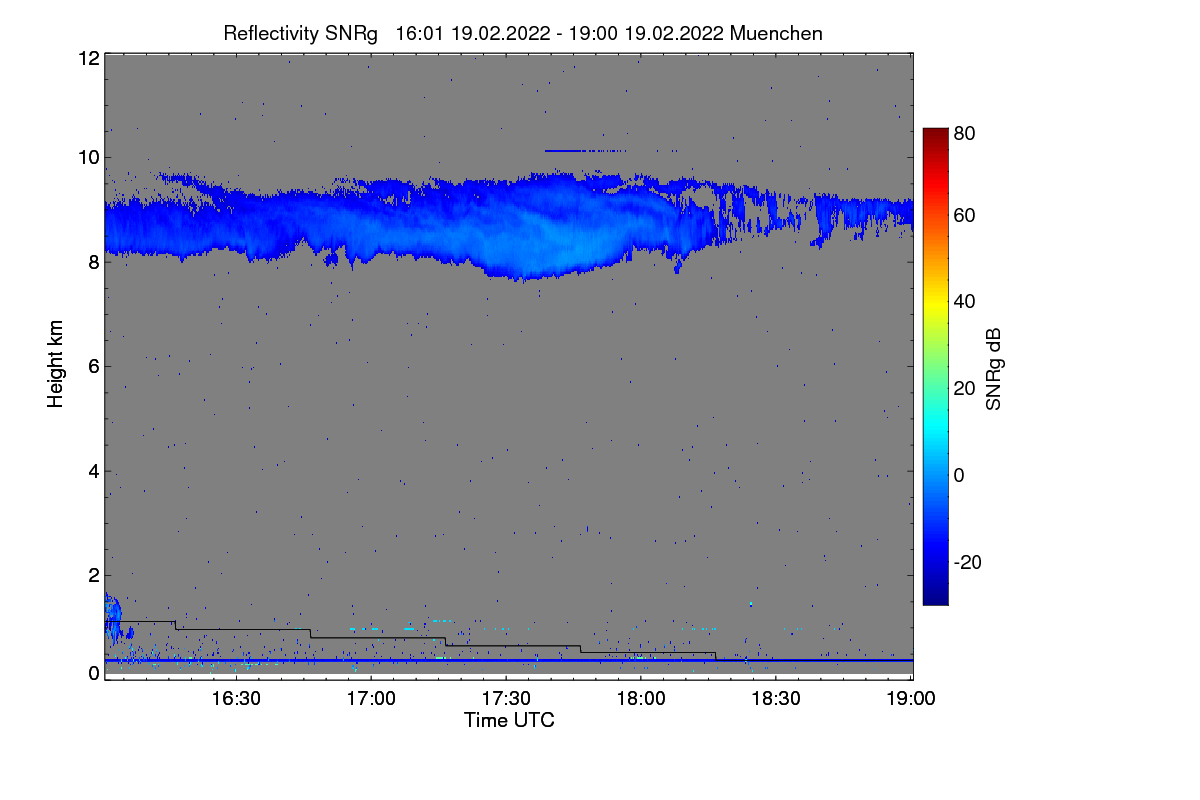Click the dark blue bottom of colorbar
This screenshot has width=1200, height=800.
coord(935,596)
